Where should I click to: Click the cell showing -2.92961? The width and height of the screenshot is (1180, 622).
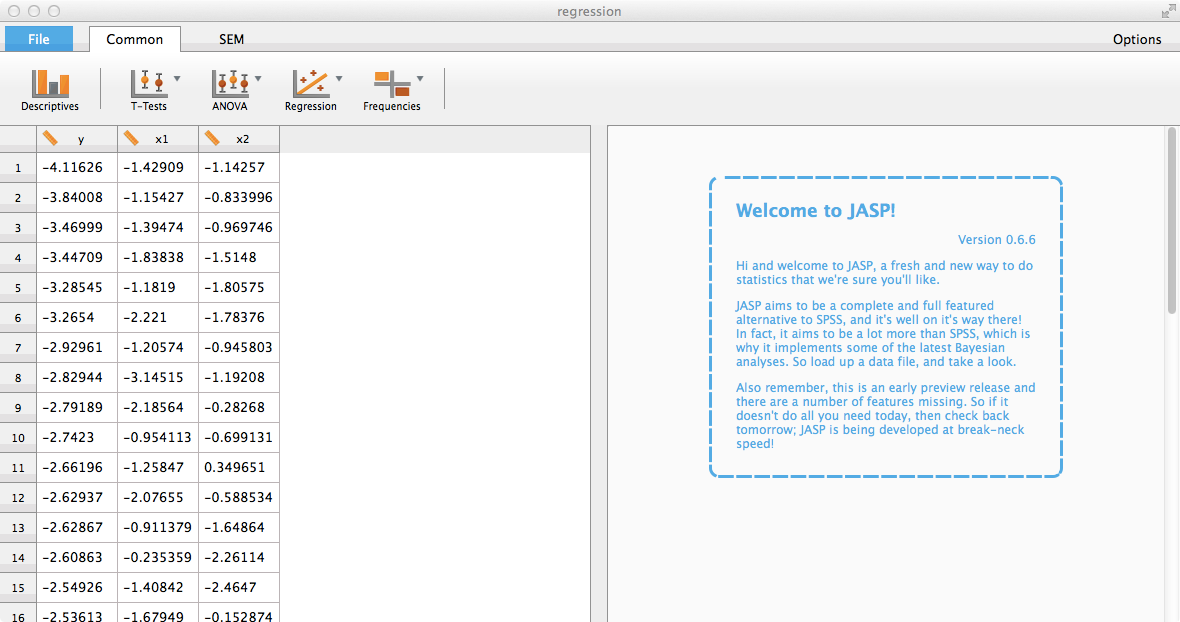(77, 348)
